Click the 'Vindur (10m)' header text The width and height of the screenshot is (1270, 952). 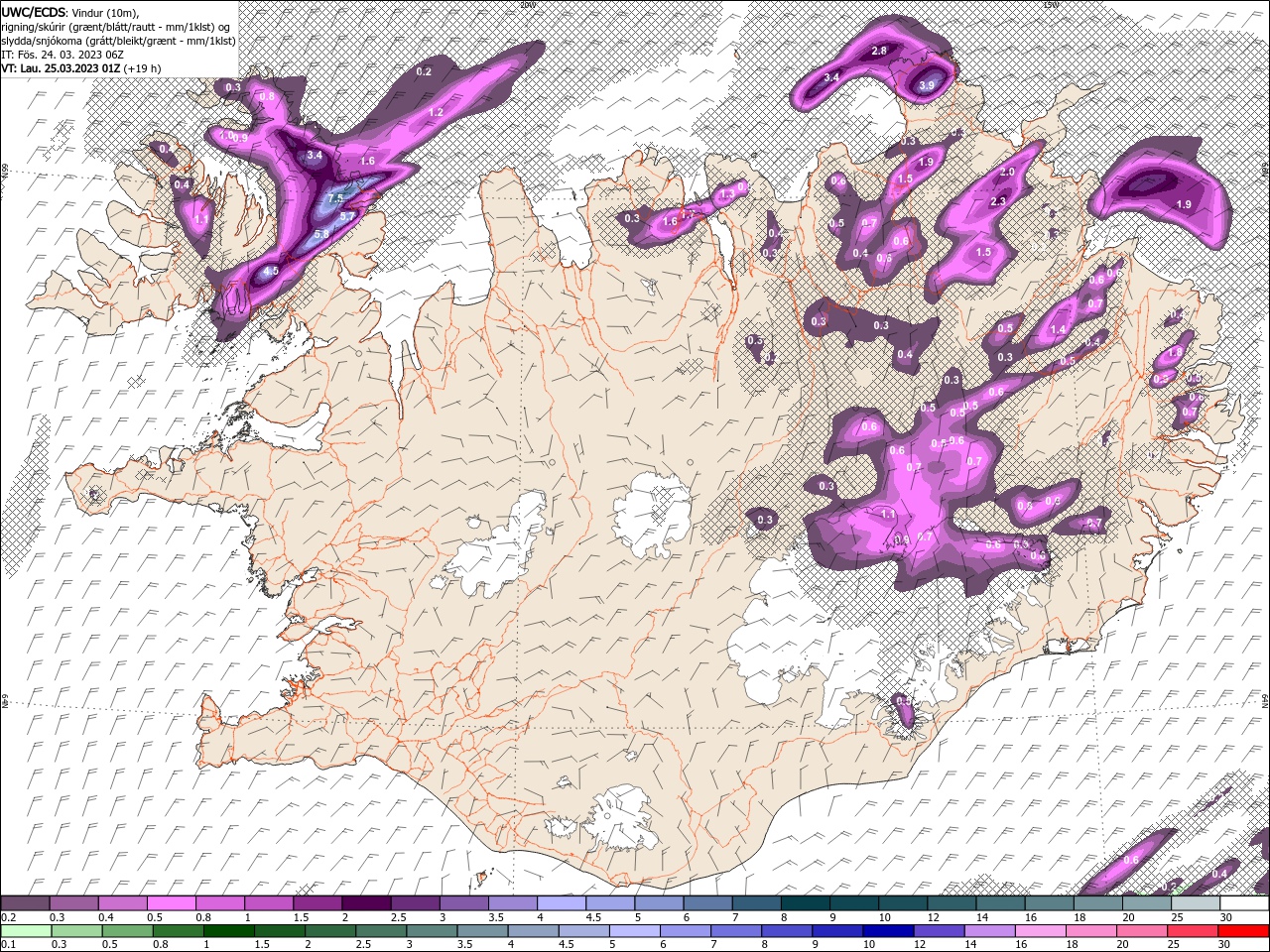coord(106,11)
